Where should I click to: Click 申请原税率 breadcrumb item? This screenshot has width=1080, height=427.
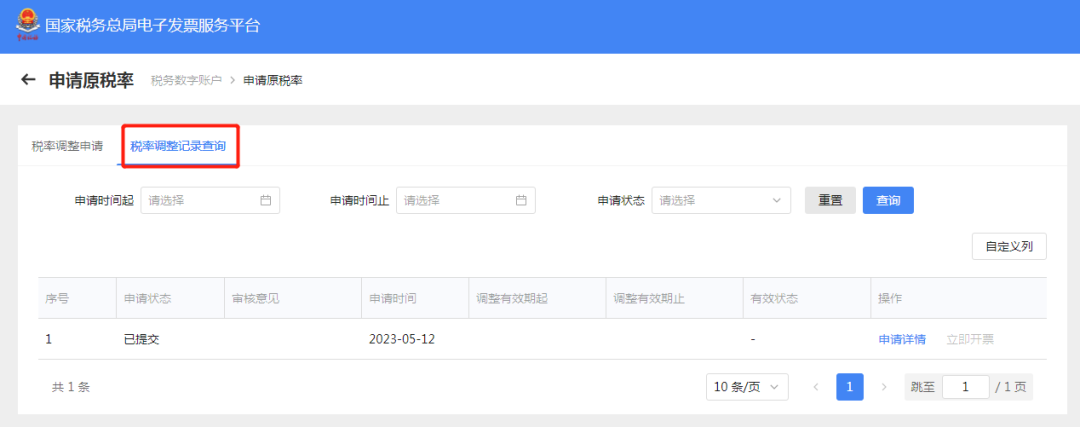click(273, 81)
